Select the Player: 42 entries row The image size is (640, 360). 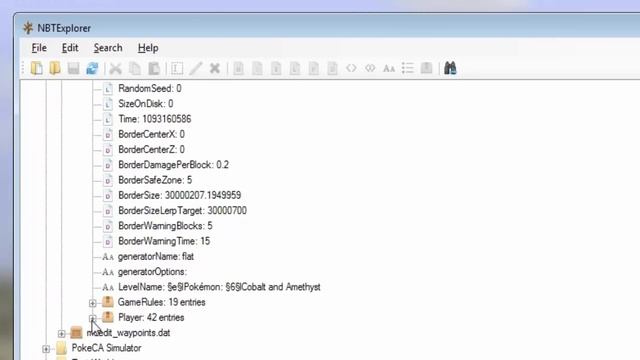coord(151,317)
